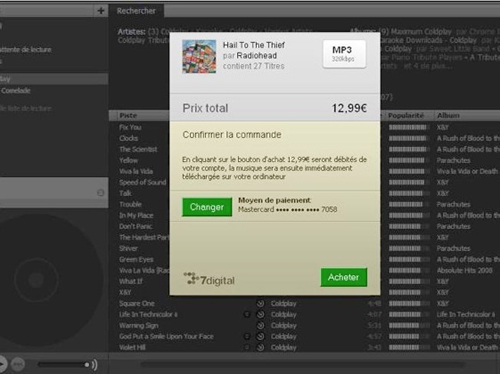Click the round icon above the sidebar album art

point(100,193)
